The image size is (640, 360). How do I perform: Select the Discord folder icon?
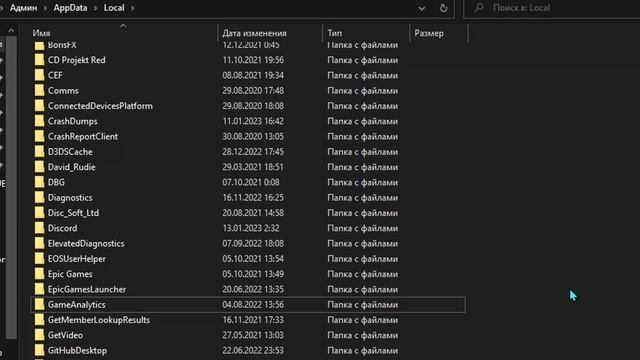coord(39,228)
